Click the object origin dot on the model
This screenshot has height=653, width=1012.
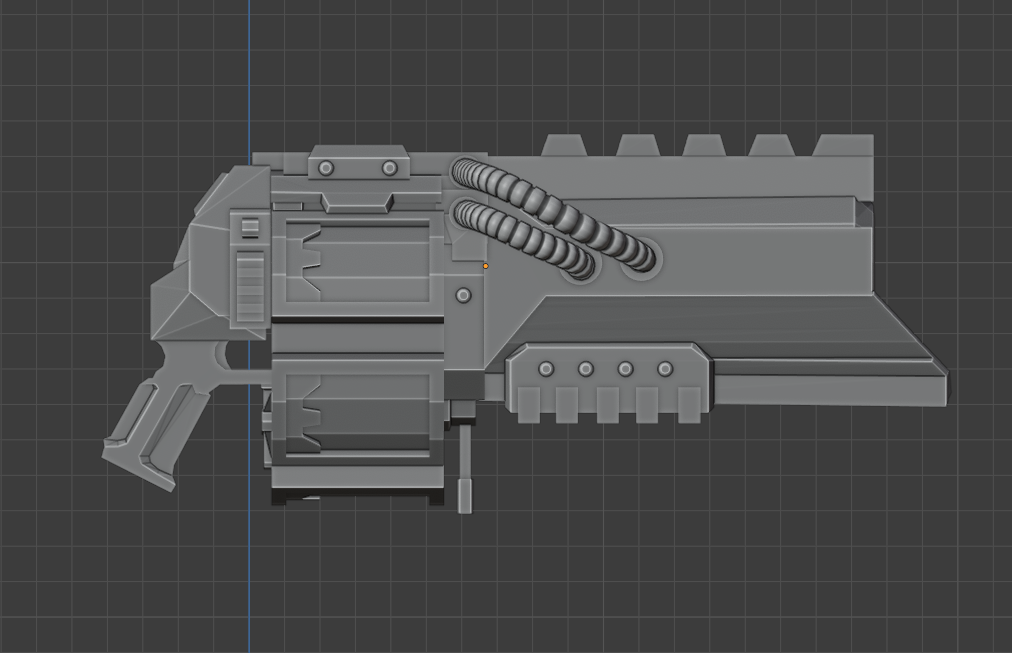pos(486,265)
